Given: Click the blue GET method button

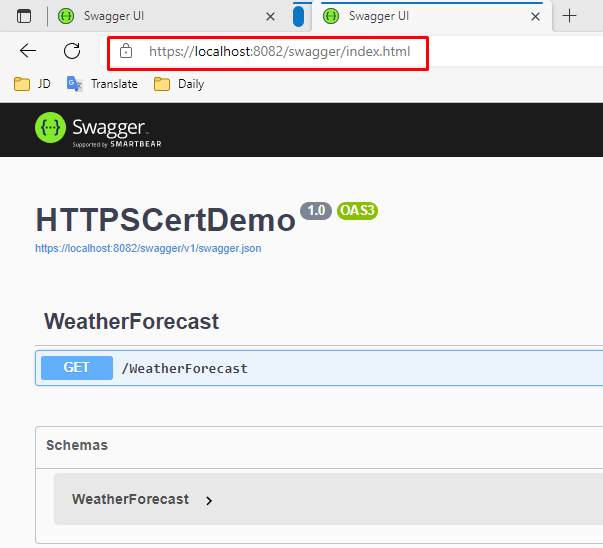Looking at the screenshot, I should coord(77,368).
